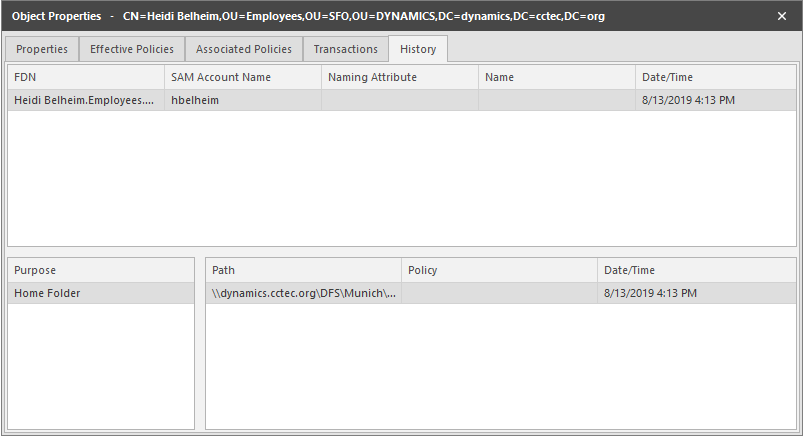Screen dimensions: 803x436
Task: Click the Naming Attribute column header
Action: pos(400,77)
